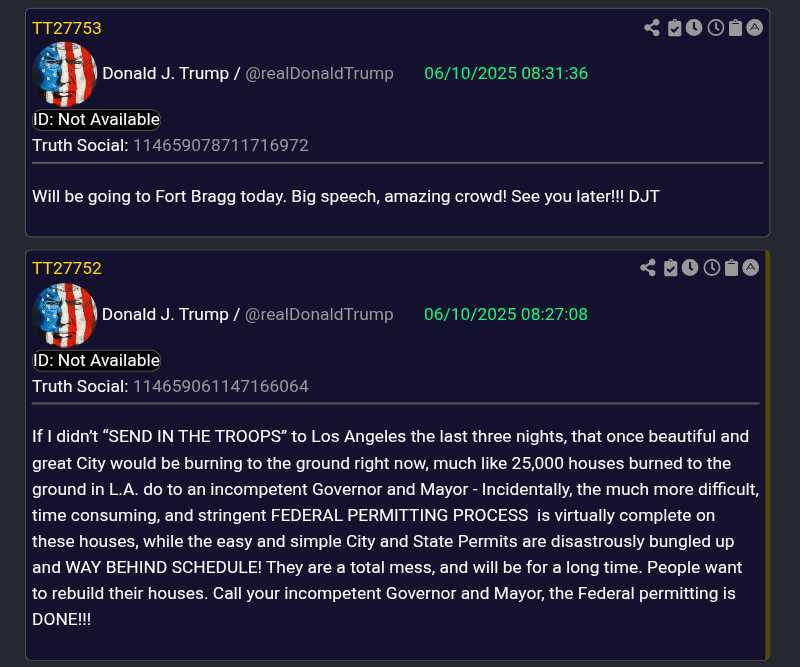Screen dimensions: 800x667
Task: Open Truth Social ID 114659061147166064
Action: click(x=221, y=386)
